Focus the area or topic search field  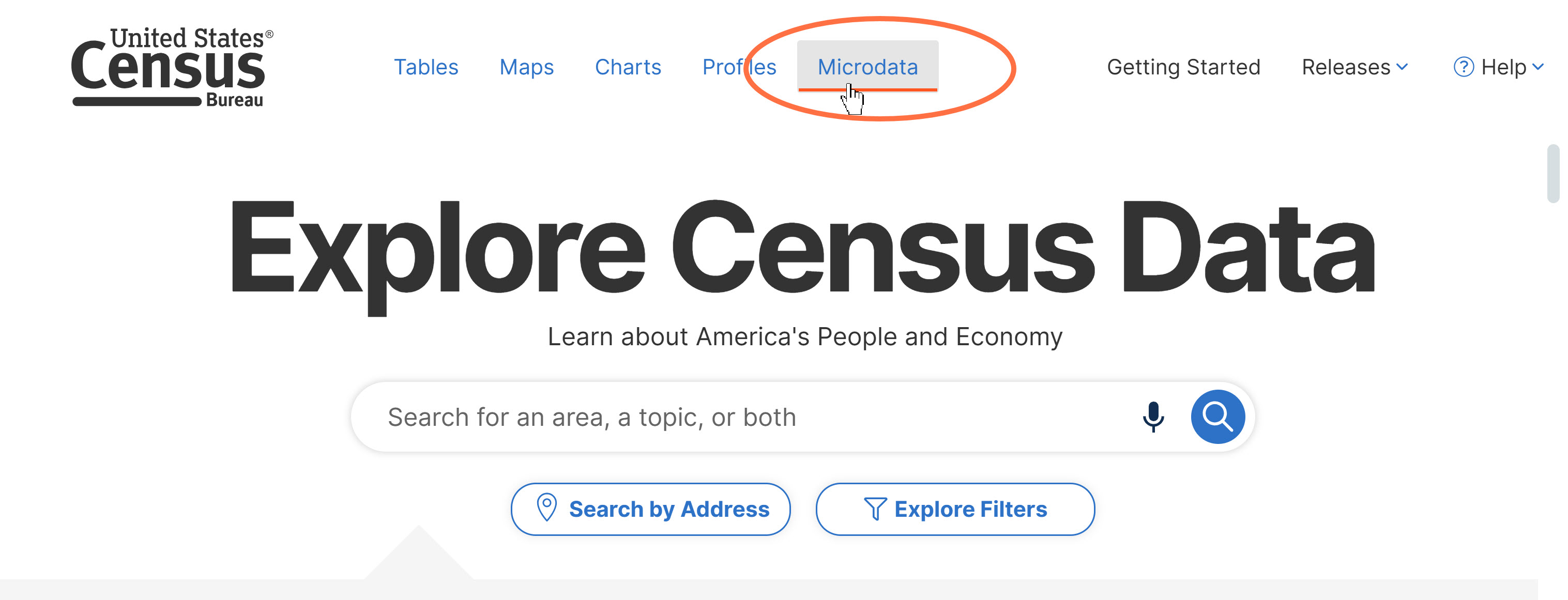[730, 418]
